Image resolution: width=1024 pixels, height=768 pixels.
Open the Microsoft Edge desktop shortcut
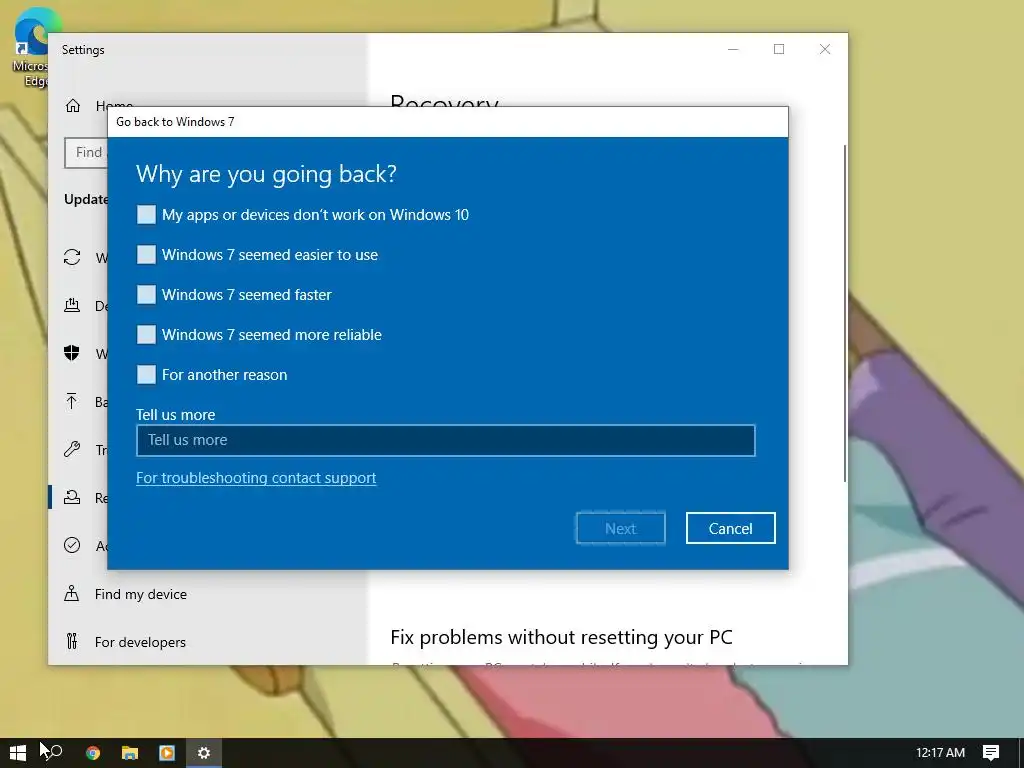[x=31, y=49]
